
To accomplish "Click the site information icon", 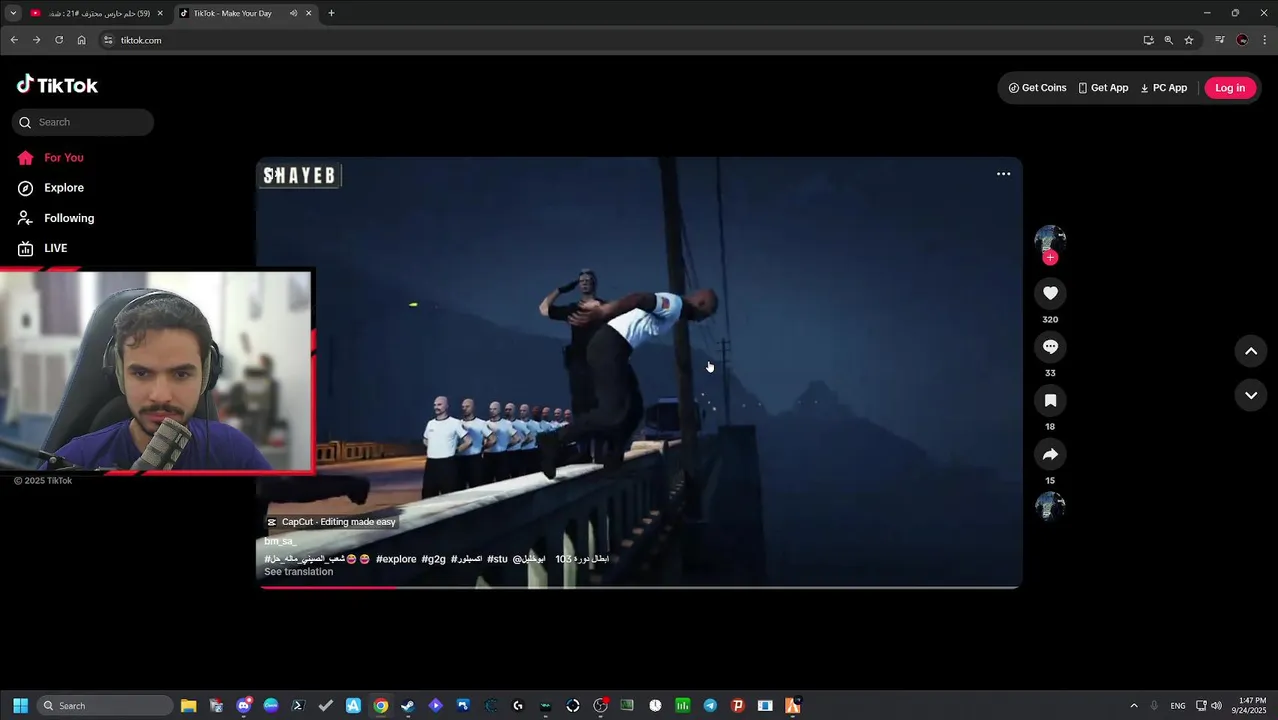I will [108, 40].
